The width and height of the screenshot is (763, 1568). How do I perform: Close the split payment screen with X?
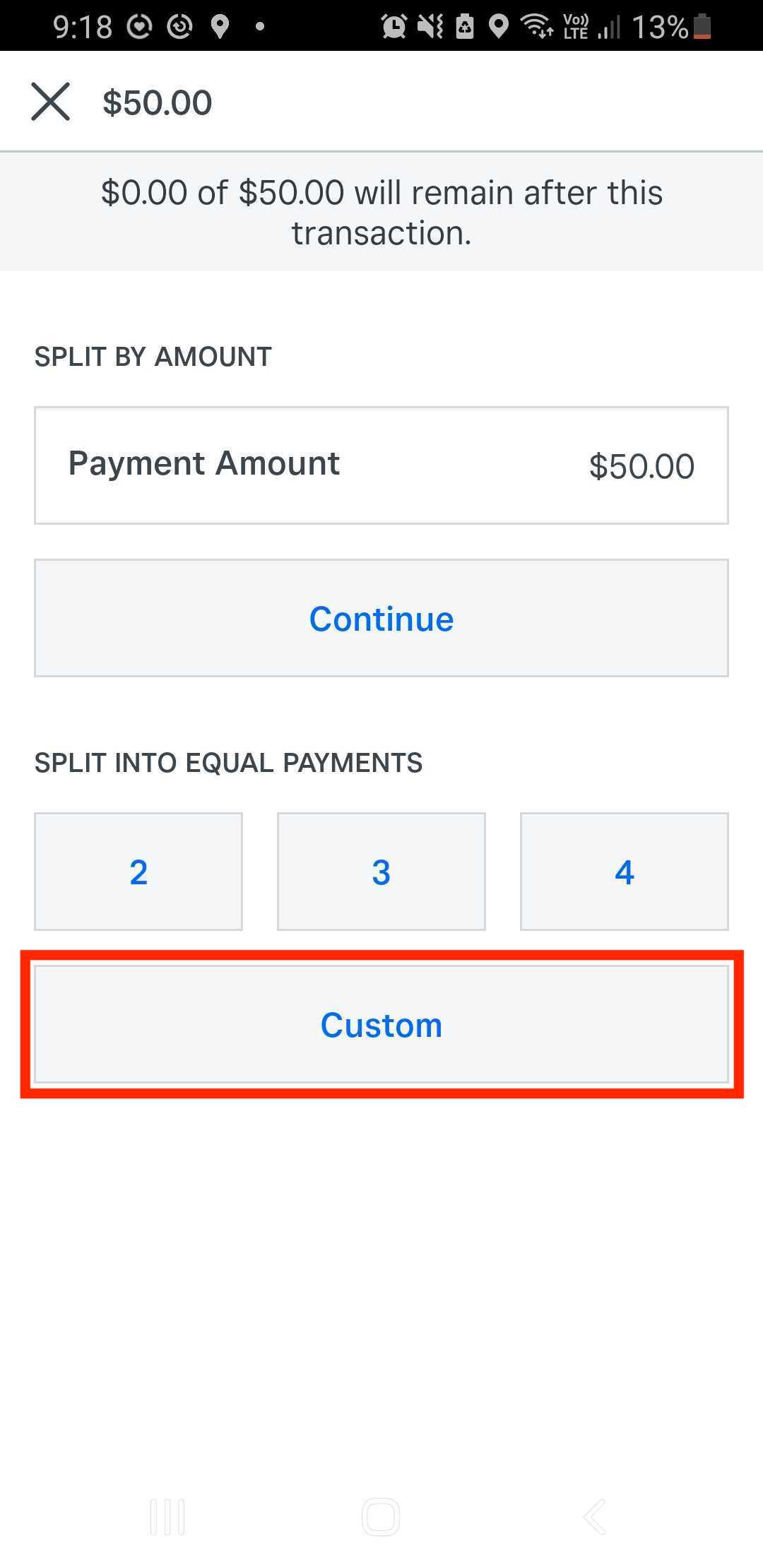point(50,102)
